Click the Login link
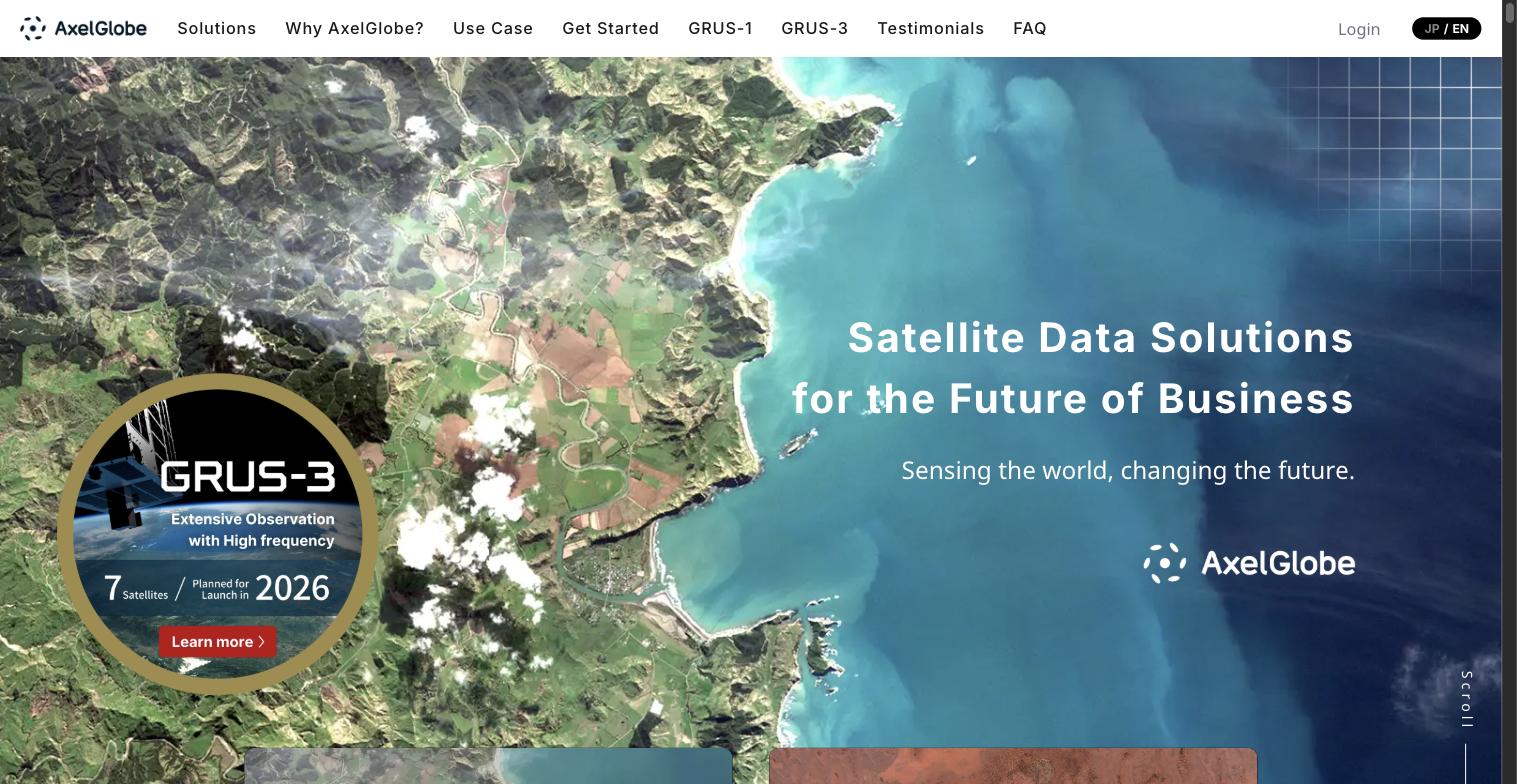The width and height of the screenshot is (1517, 784). coord(1359,29)
